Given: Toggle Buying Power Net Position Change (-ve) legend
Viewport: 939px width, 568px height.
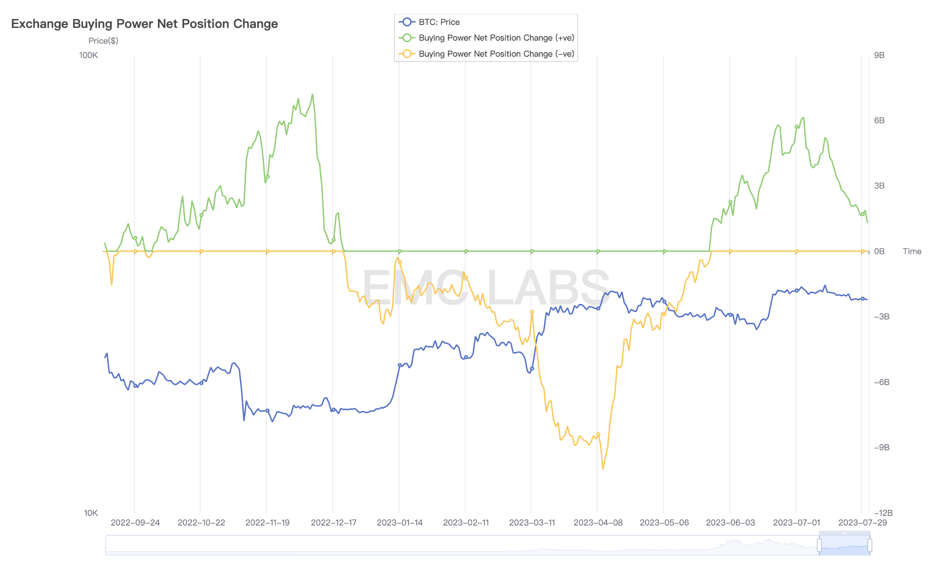Looking at the screenshot, I should pos(486,54).
